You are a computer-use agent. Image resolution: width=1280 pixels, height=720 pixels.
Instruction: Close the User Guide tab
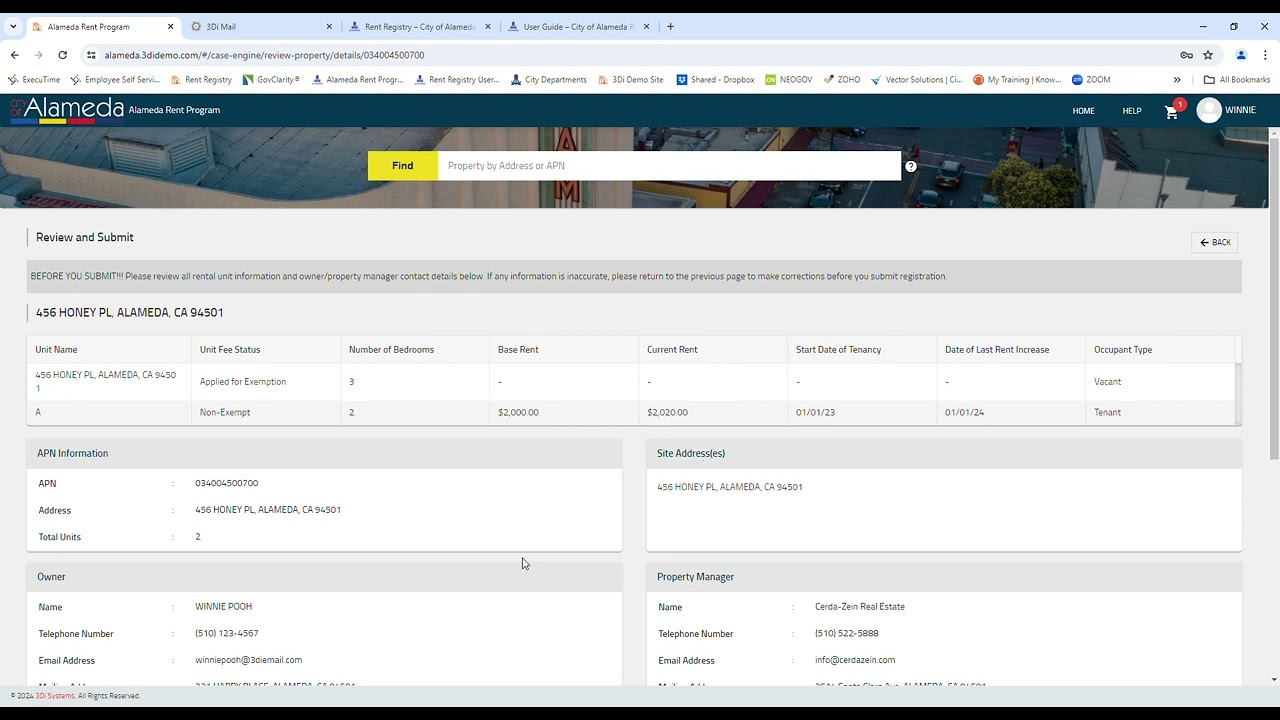tap(646, 27)
